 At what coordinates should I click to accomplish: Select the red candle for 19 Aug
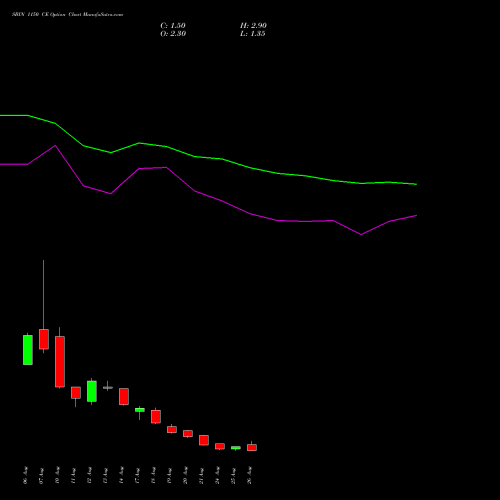pos(172,429)
